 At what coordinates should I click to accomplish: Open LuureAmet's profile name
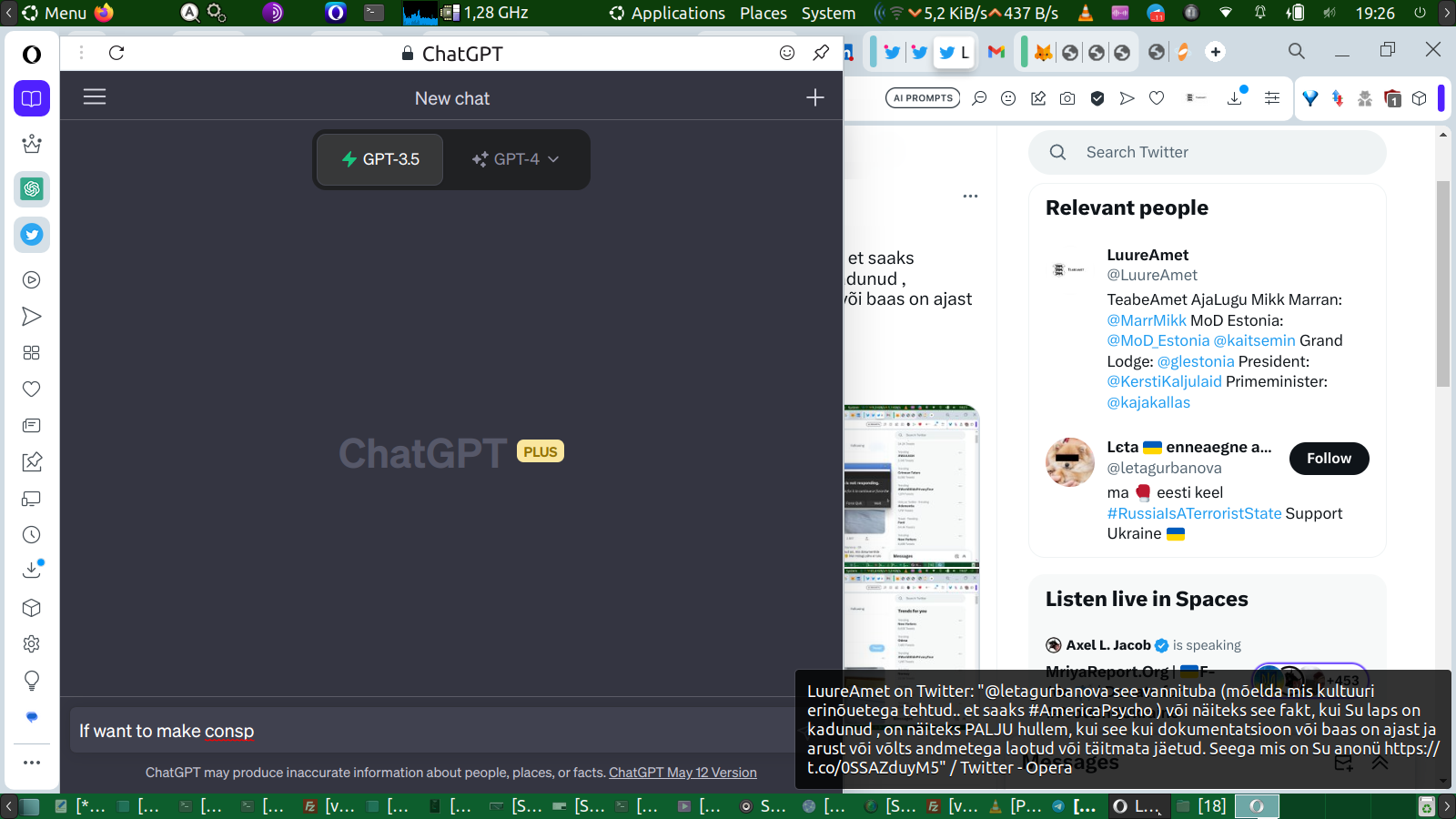pyautogui.click(x=1148, y=255)
